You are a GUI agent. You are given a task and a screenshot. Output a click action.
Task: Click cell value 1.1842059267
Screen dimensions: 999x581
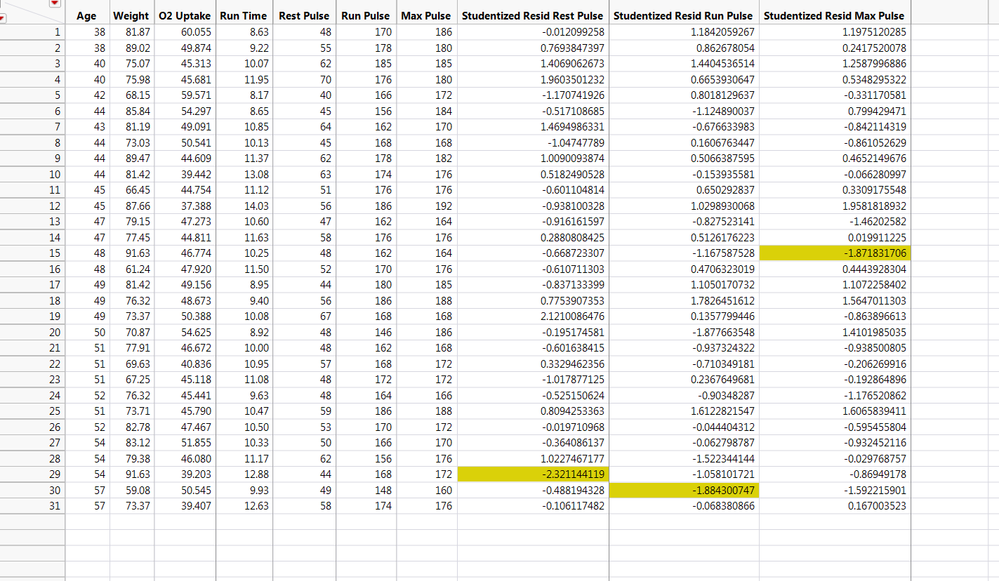coord(722,32)
